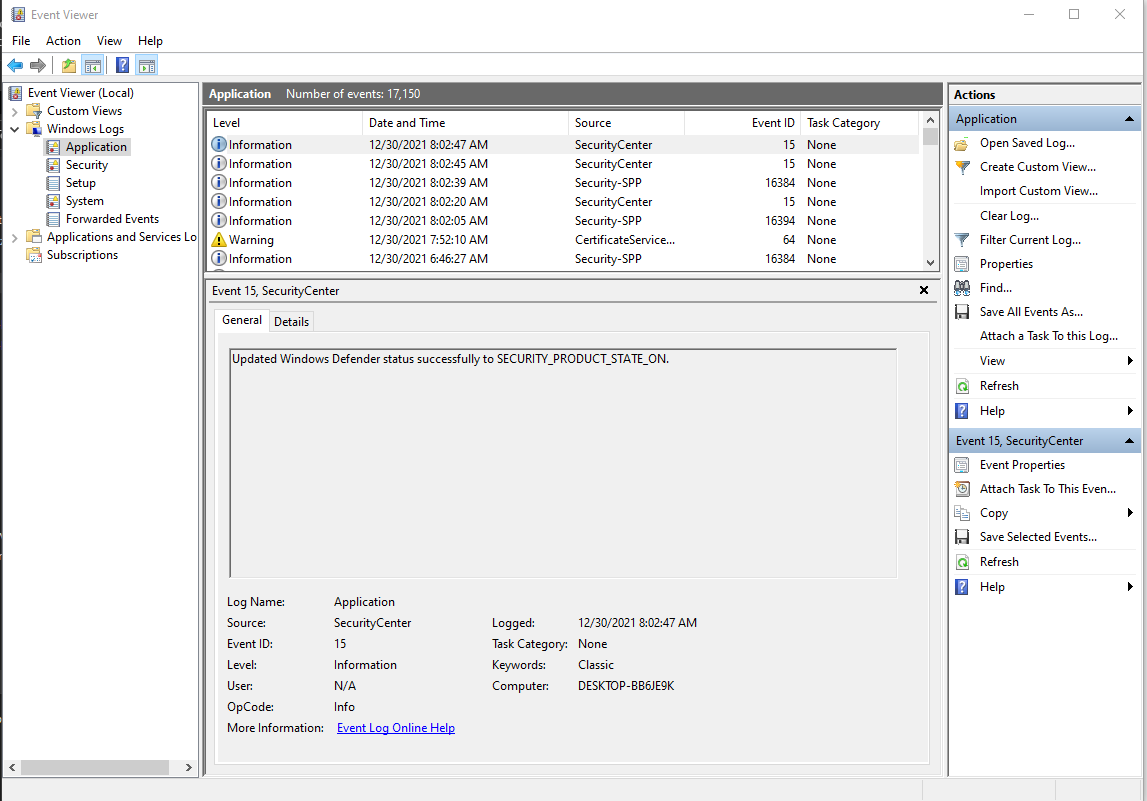The height and width of the screenshot is (801, 1147).
Task: Click the blue Help question mark in toolbar
Action: point(122,64)
